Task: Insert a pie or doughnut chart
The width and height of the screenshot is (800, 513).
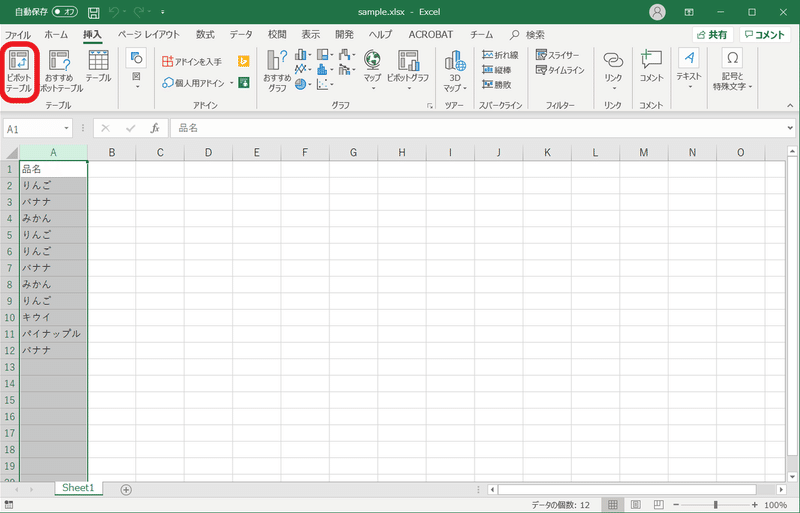Action: pos(303,84)
